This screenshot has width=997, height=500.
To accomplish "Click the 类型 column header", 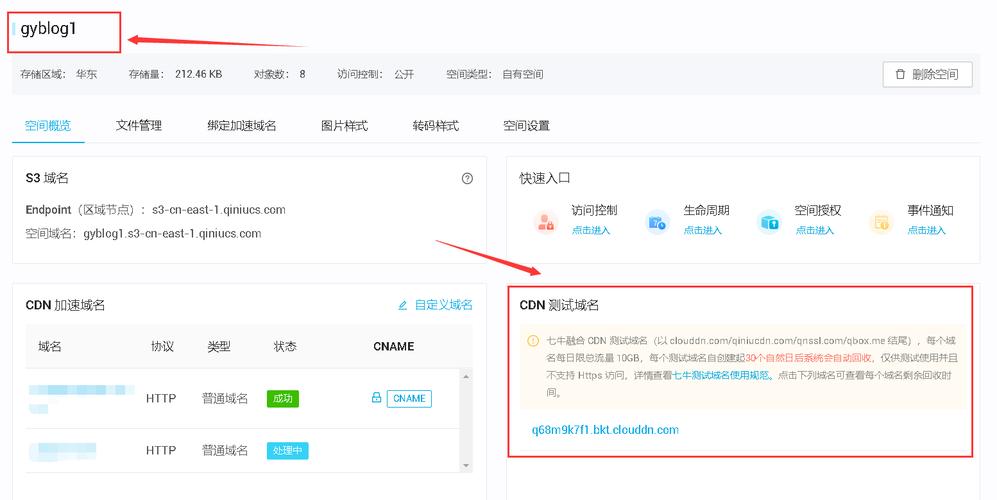I will pos(218,347).
